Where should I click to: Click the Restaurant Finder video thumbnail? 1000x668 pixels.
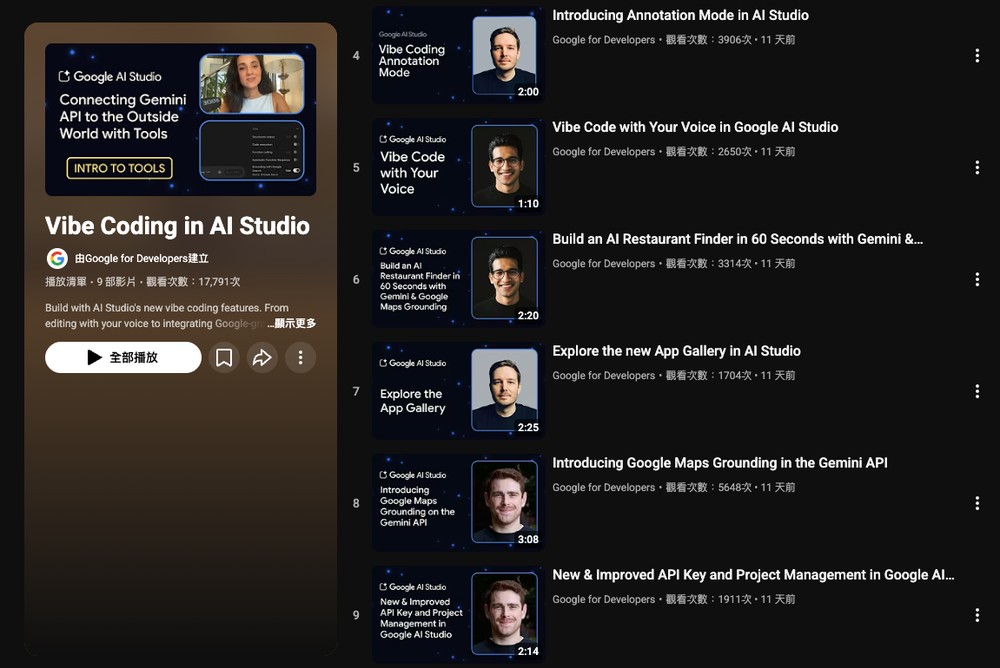click(x=457, y=279)
